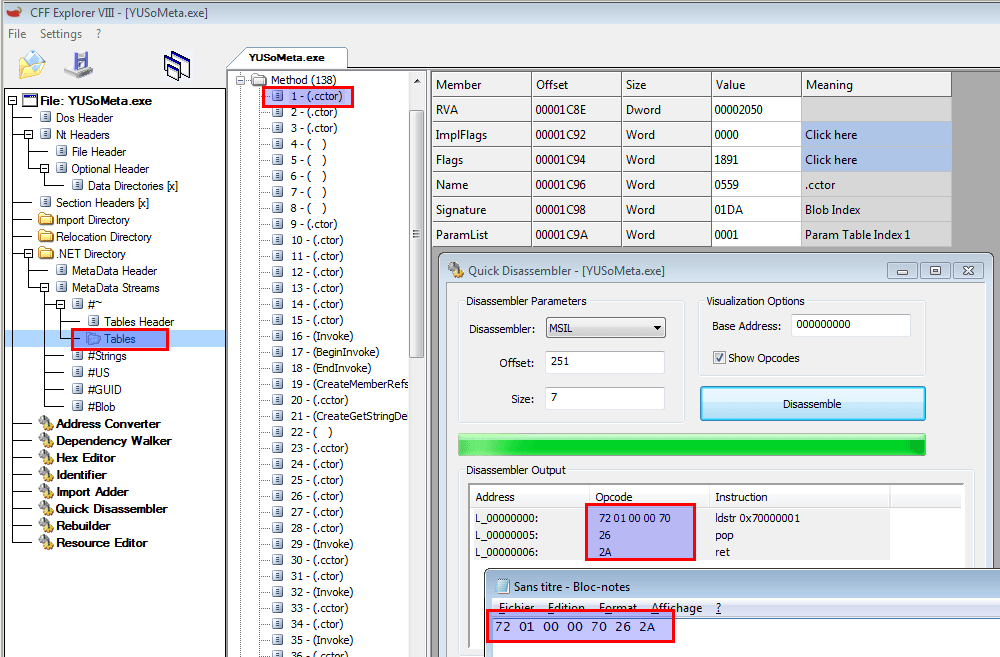The height and width of the screenshot is (657, 1000).
Task: Open the Import Directory folder
Action: point(92,220)
